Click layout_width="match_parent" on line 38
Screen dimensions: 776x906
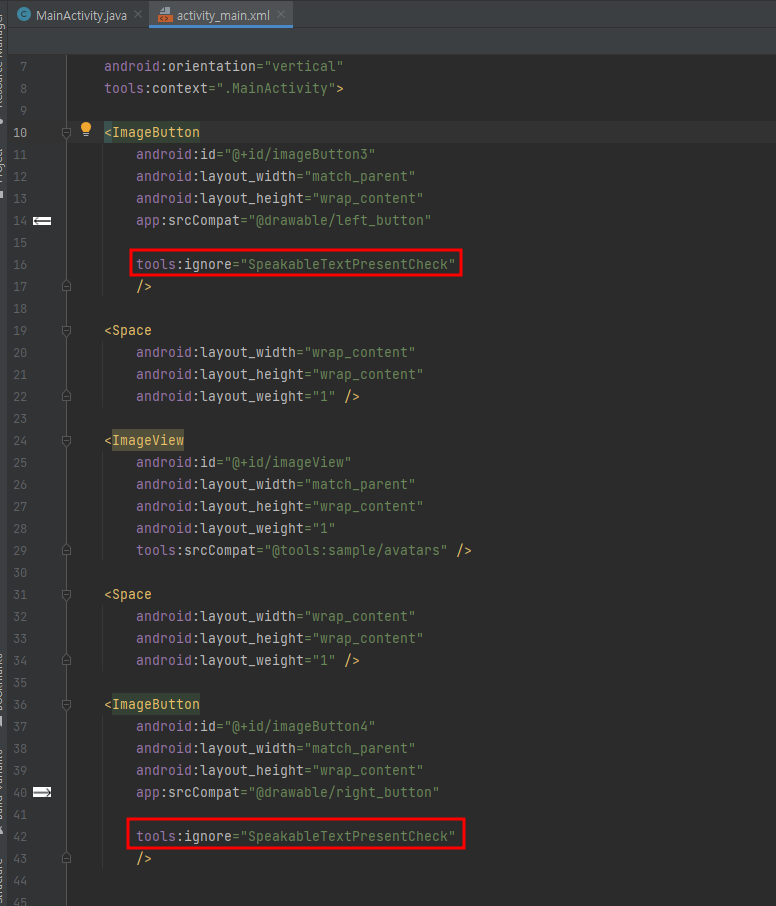(x=276, y=748)
